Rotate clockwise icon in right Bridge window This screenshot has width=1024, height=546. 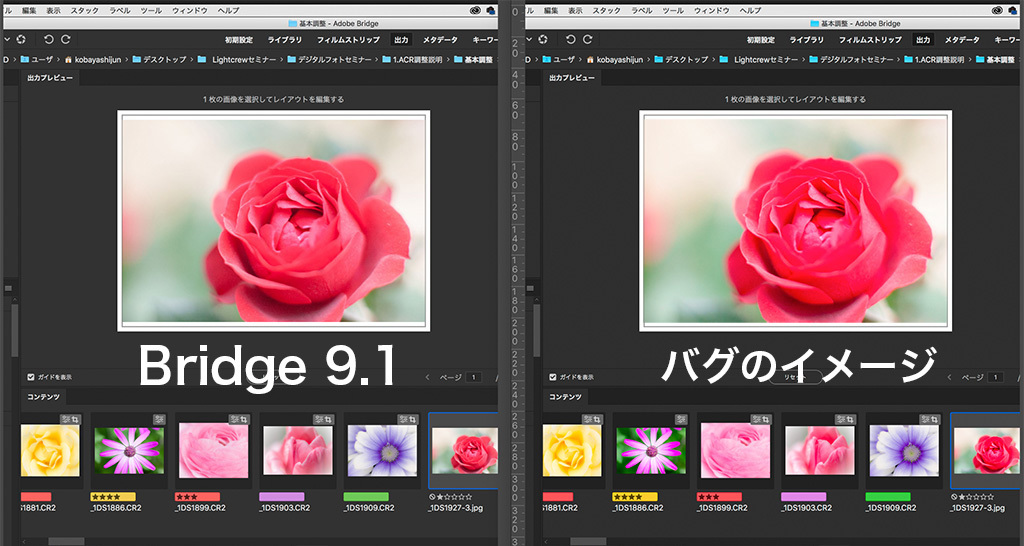[588, 40]
